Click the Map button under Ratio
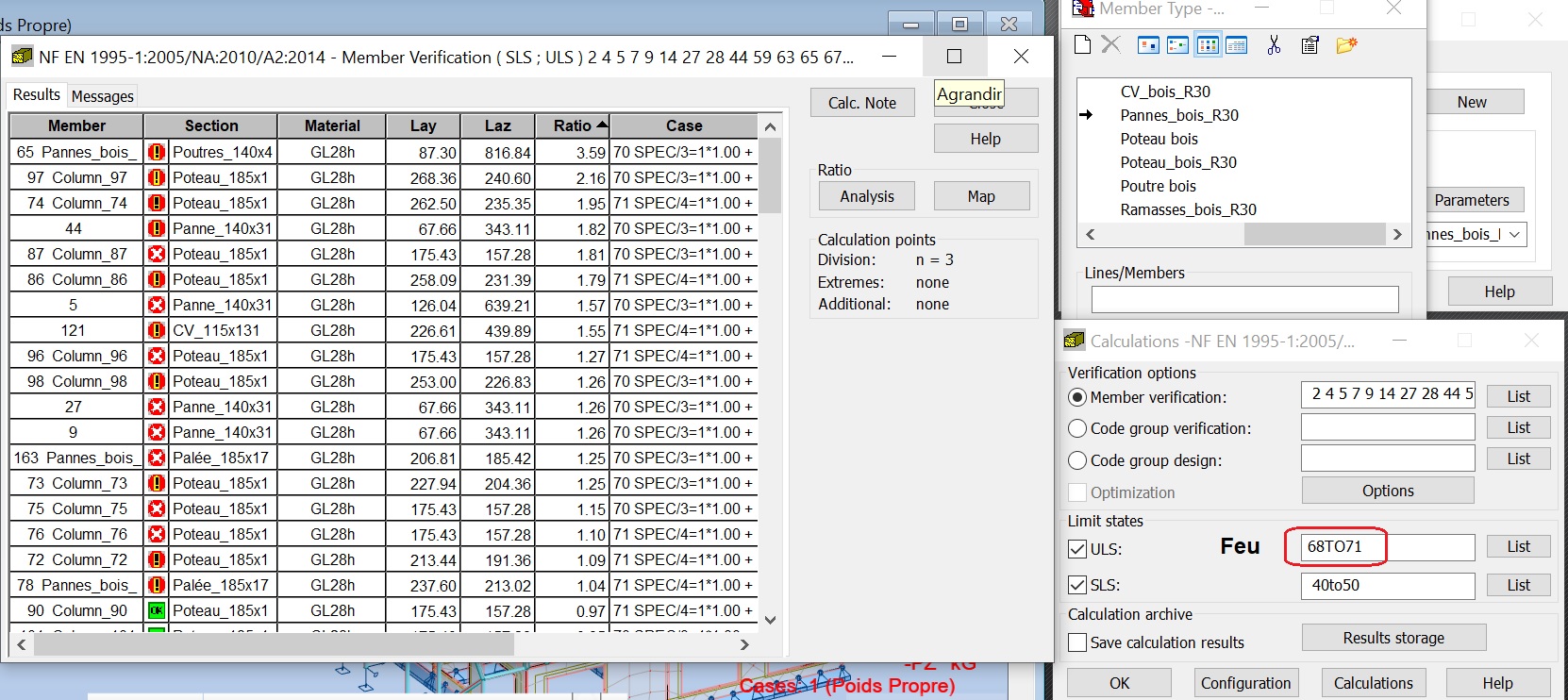 pyautogui.click(x=981, y=196)
